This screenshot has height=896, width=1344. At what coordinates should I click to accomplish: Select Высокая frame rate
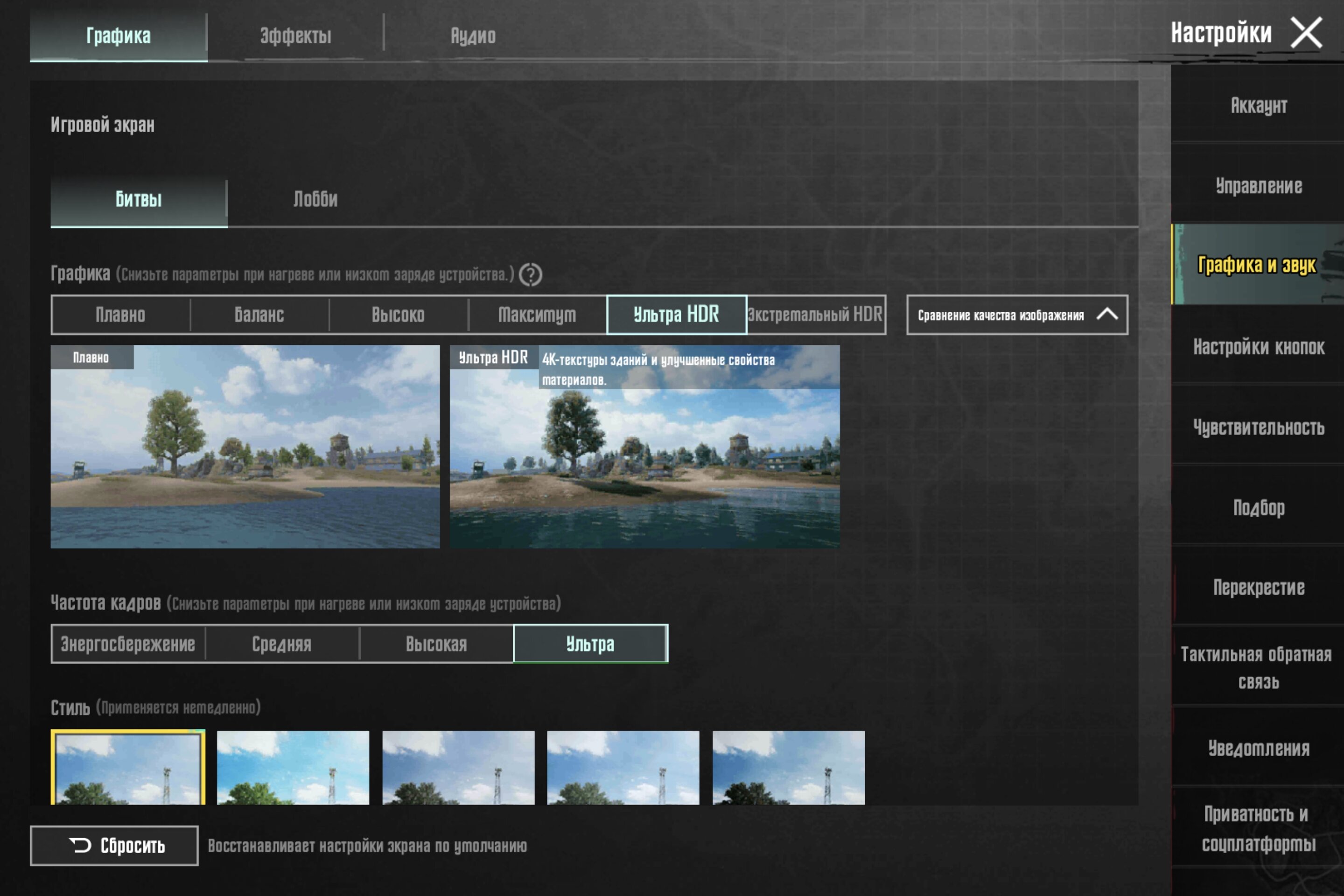click(x=437, y=644)
